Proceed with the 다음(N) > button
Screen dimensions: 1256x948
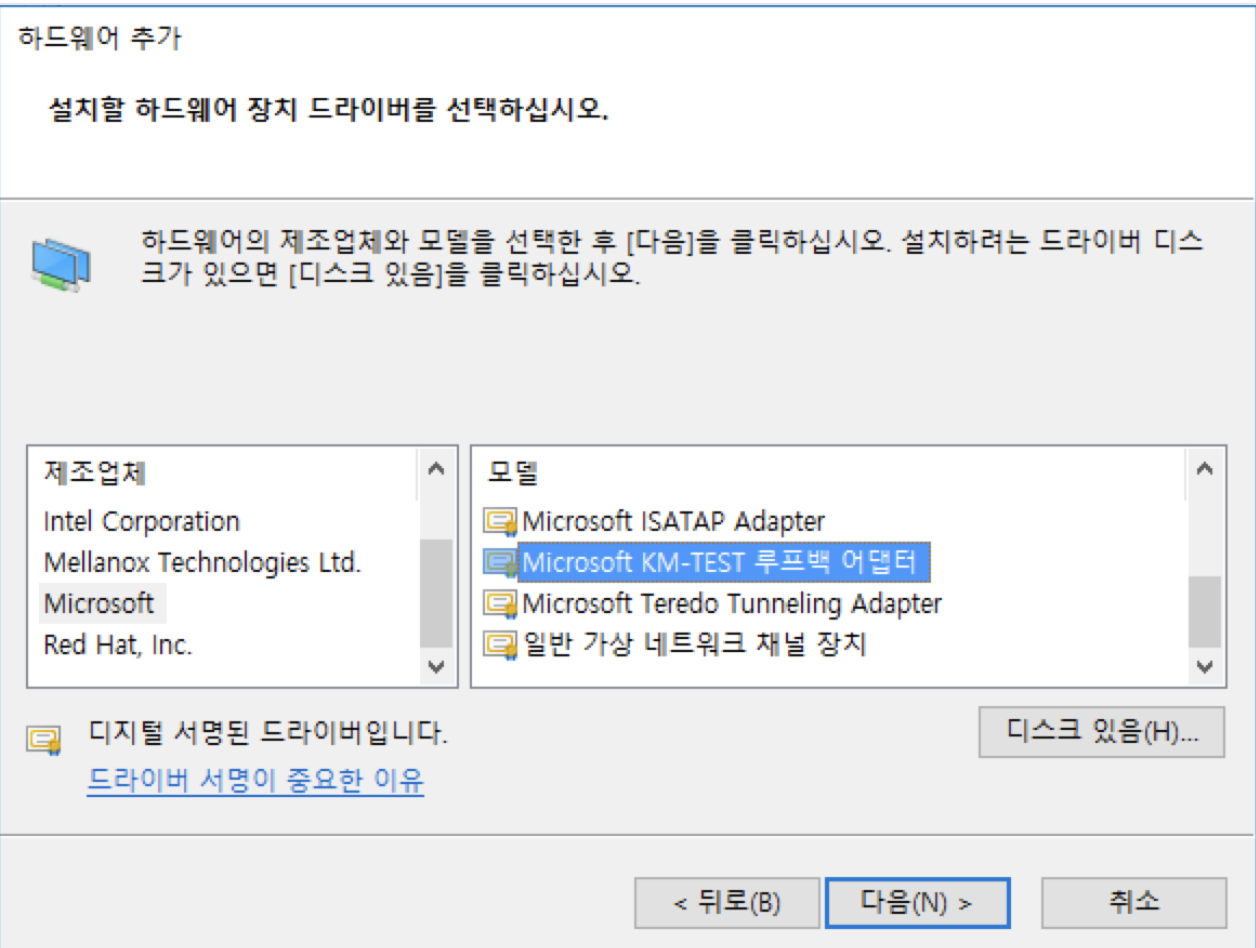pos(917,903)
